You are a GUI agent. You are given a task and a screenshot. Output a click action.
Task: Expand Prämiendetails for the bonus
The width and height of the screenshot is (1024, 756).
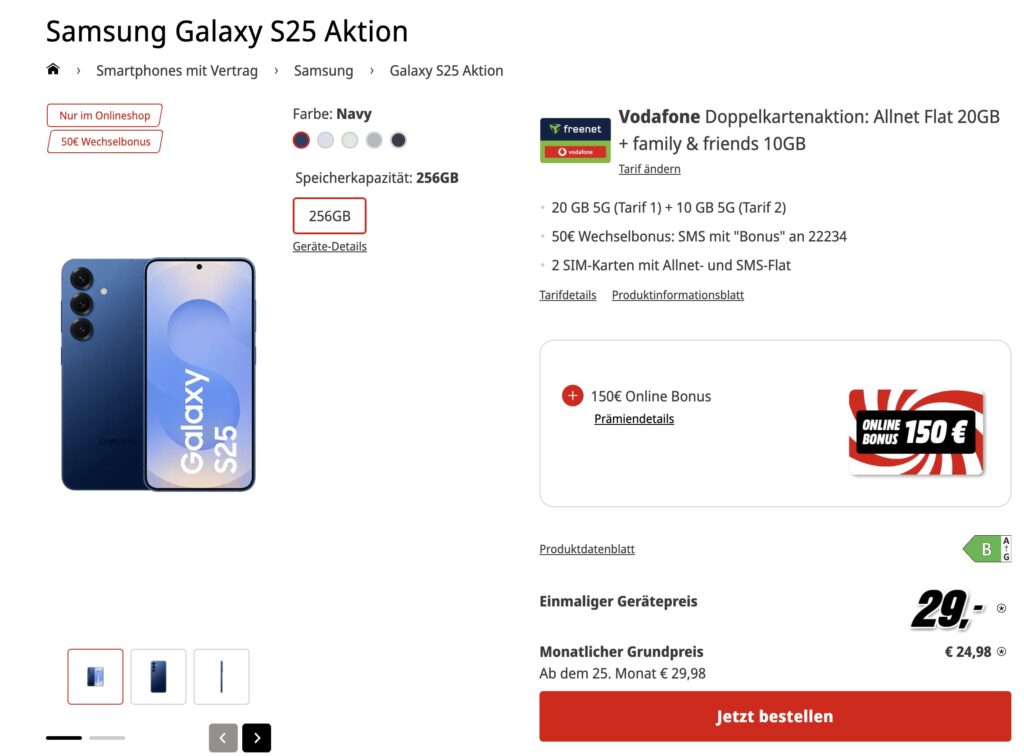[x=634, y=419]
